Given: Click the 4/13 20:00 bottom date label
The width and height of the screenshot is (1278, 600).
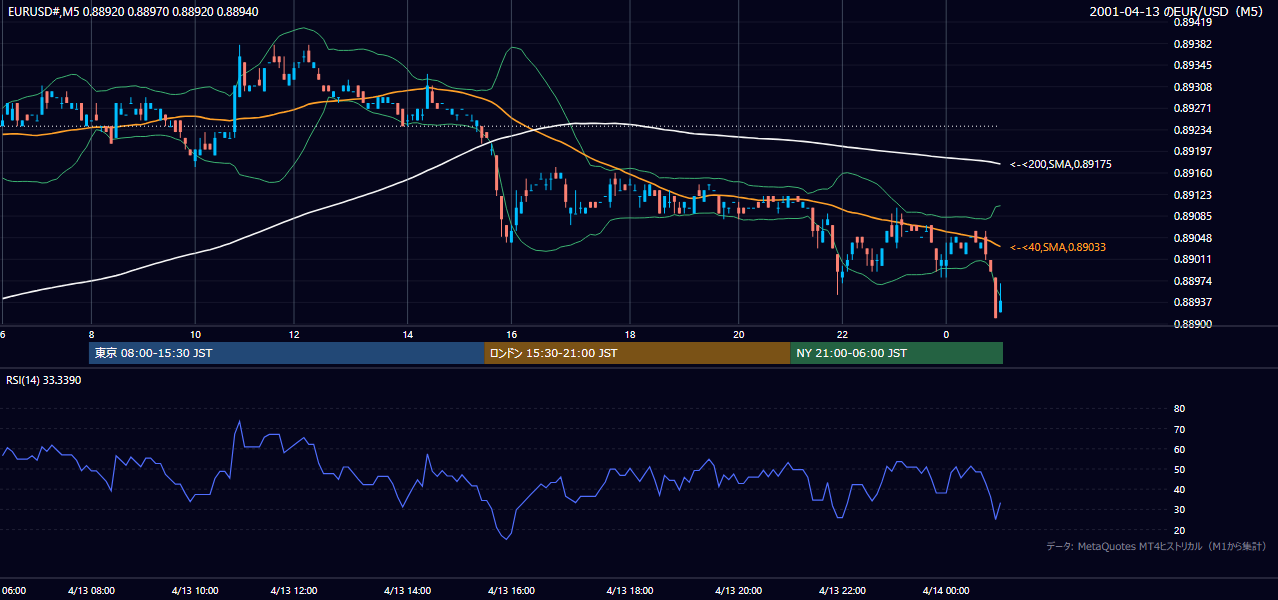Looking at the screenshot, I should point(739,591).
